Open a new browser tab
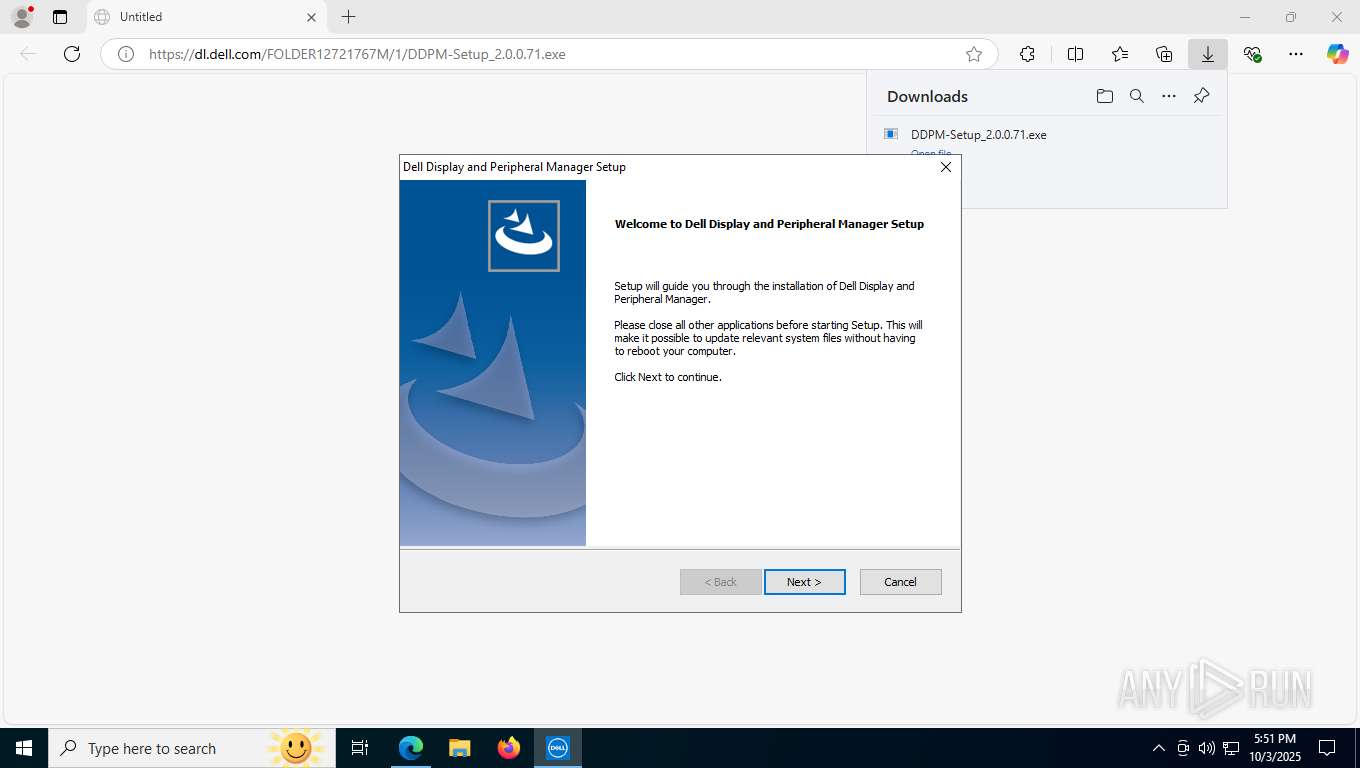The image size is (1360, 768). [x=348, y=17]
